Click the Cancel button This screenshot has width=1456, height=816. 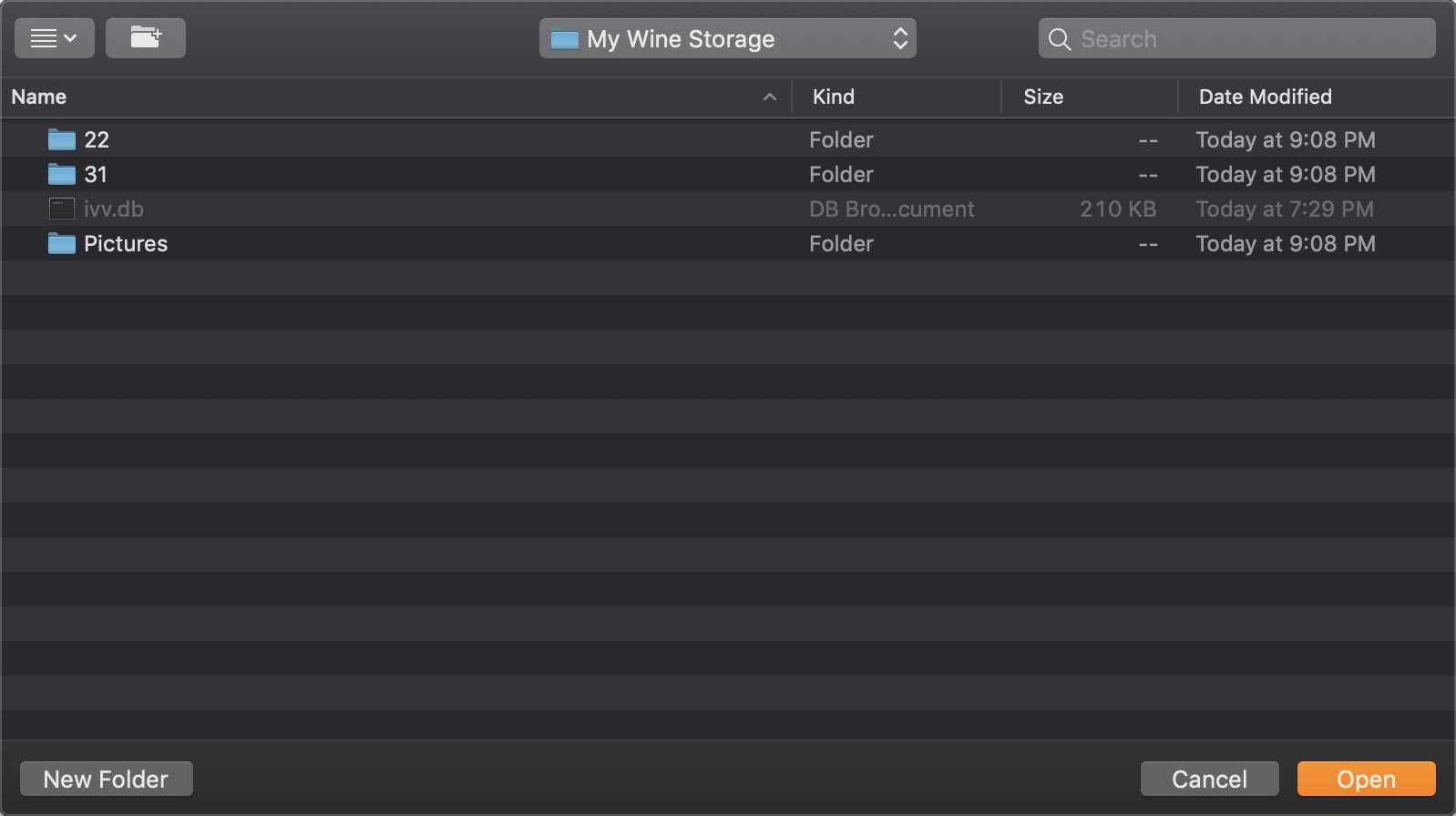pos(1209,779)
